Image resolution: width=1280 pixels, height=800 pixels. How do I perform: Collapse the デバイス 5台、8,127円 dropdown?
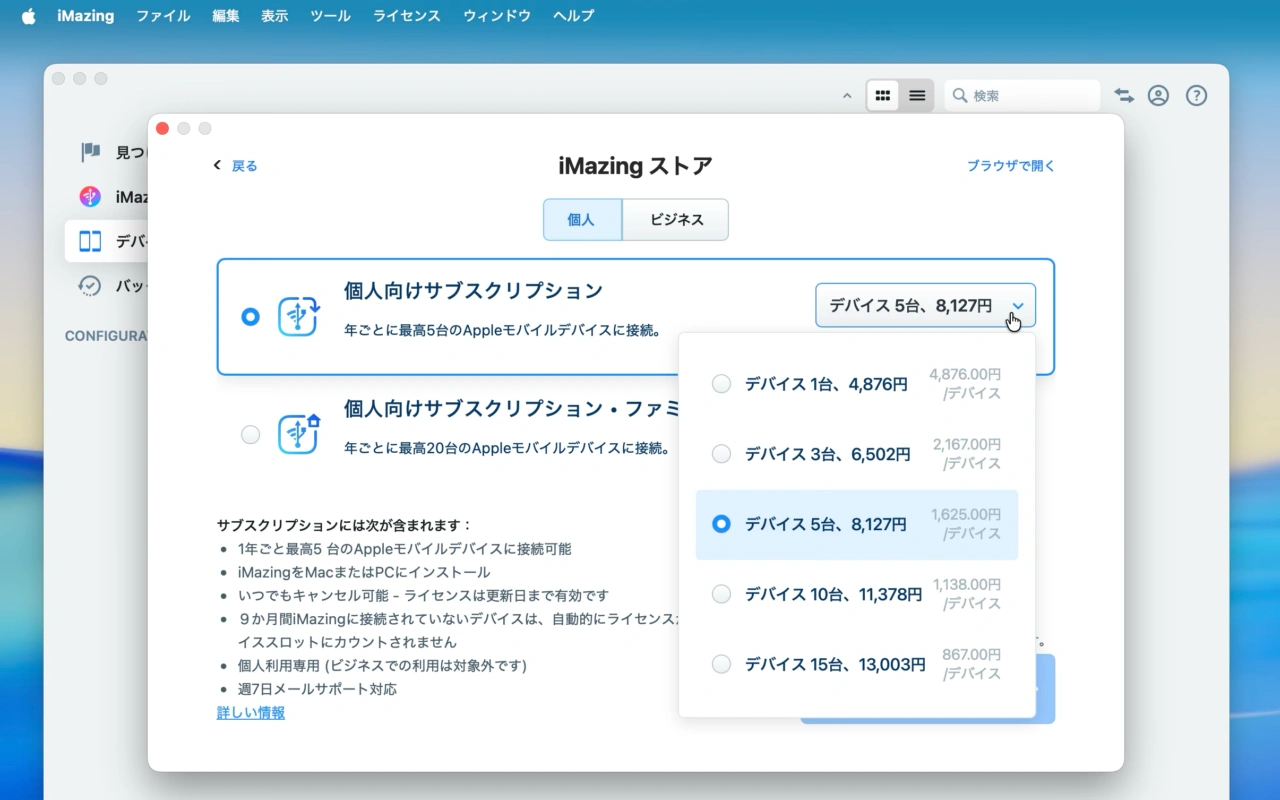[x=925, y=306]
